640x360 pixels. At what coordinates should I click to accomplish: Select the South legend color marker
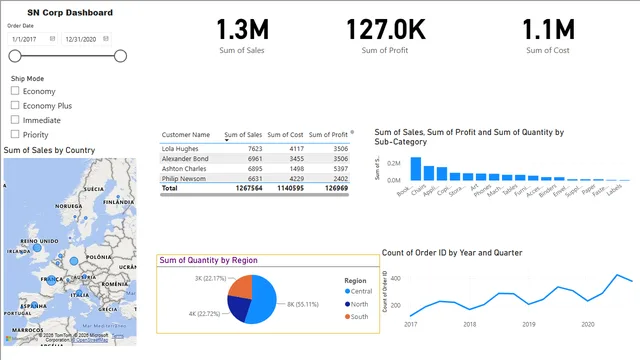pyautogui.click(x=347, y=316)
